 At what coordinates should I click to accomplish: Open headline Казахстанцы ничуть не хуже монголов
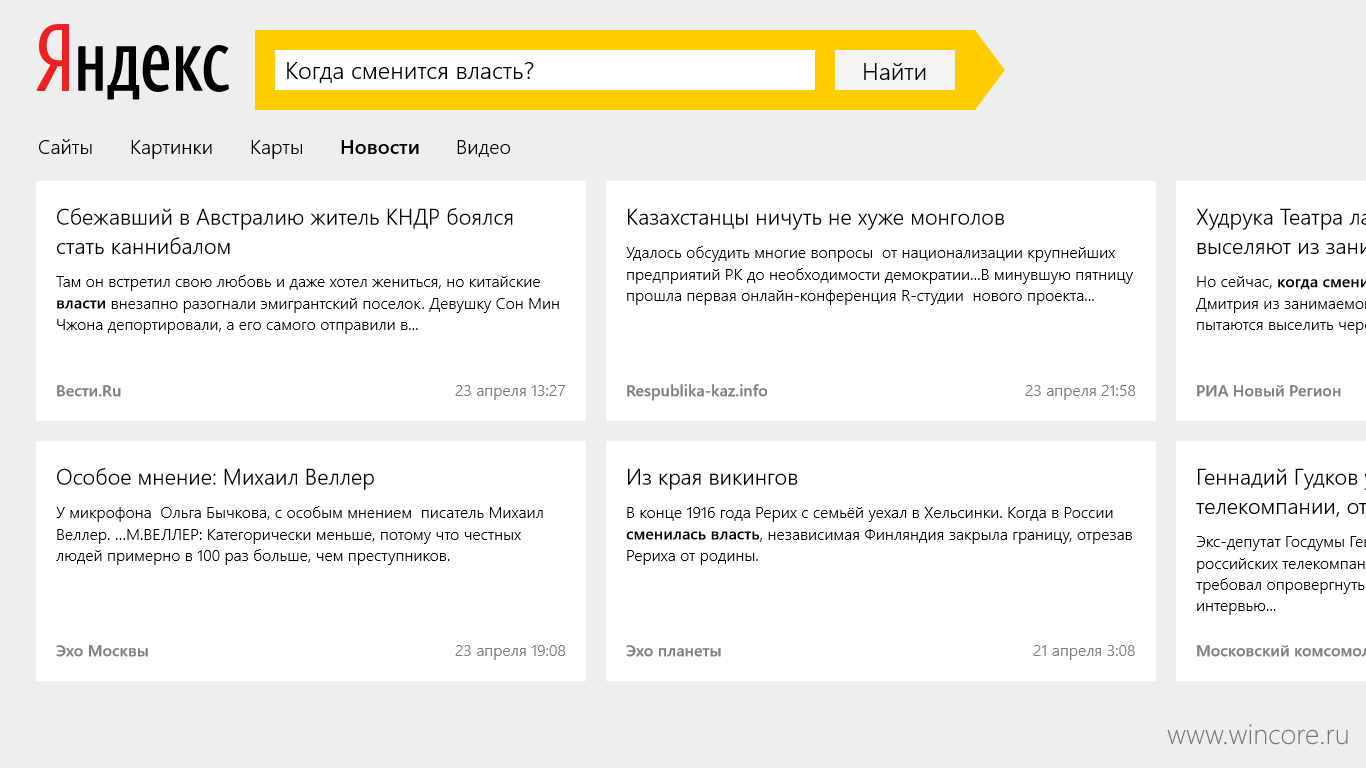click(x=815, y=218)
